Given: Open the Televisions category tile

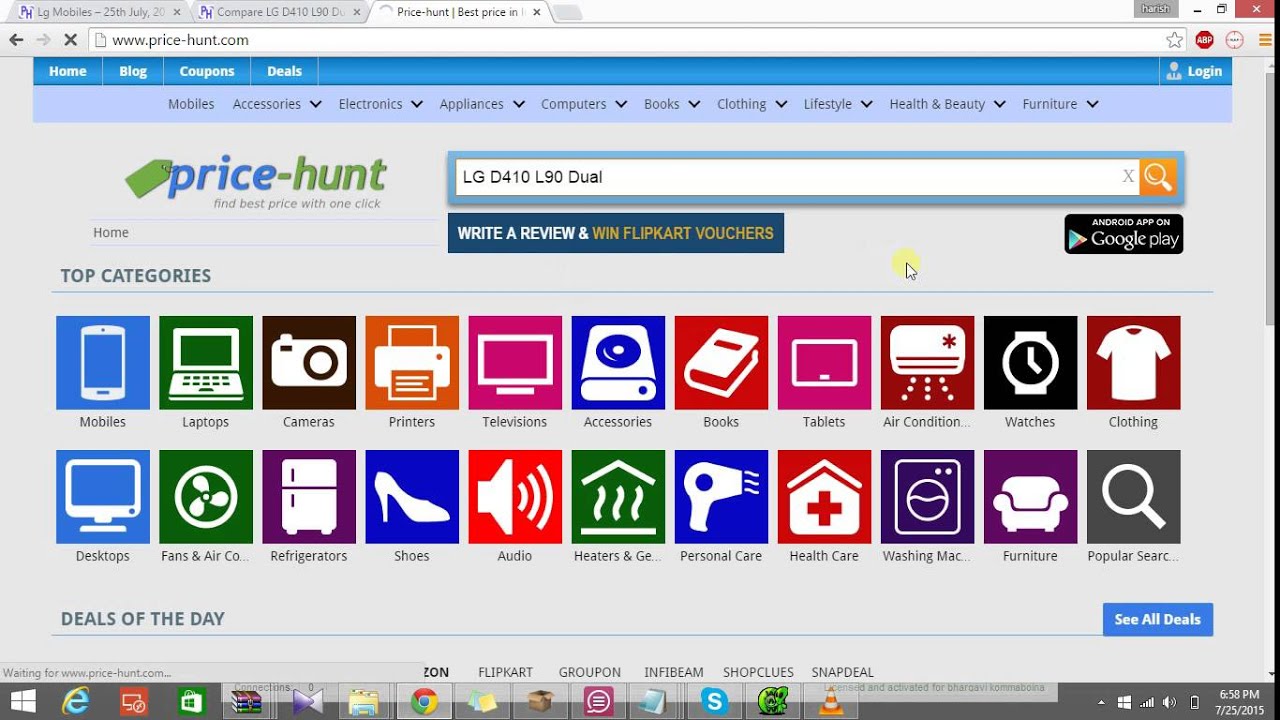Looking at the screenshot, I should [x=515, y=363].
